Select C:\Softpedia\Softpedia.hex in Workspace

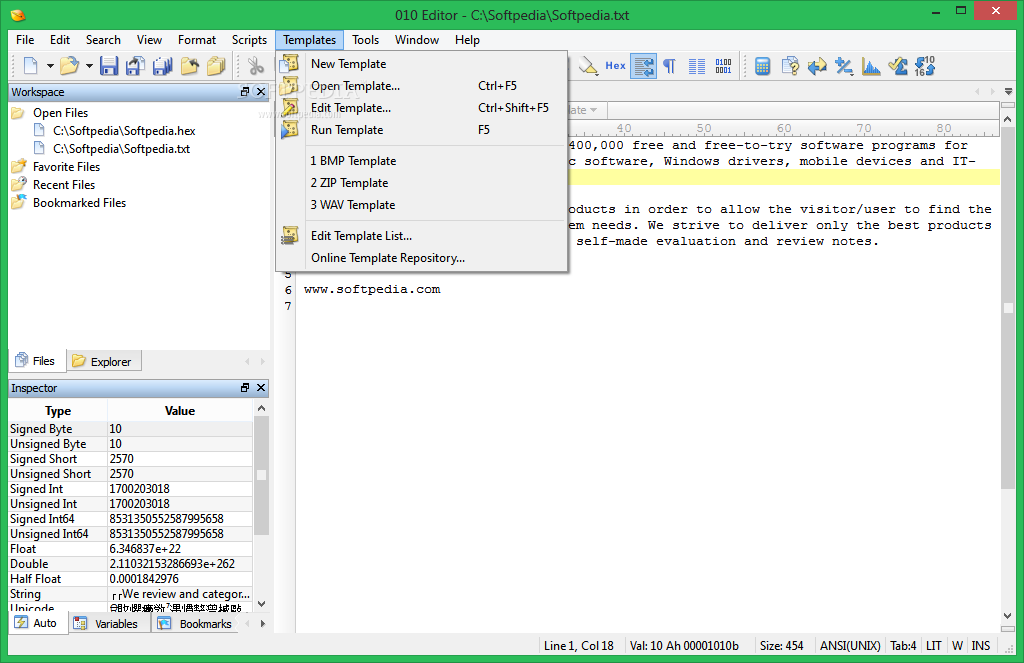(x=124, y=131)
